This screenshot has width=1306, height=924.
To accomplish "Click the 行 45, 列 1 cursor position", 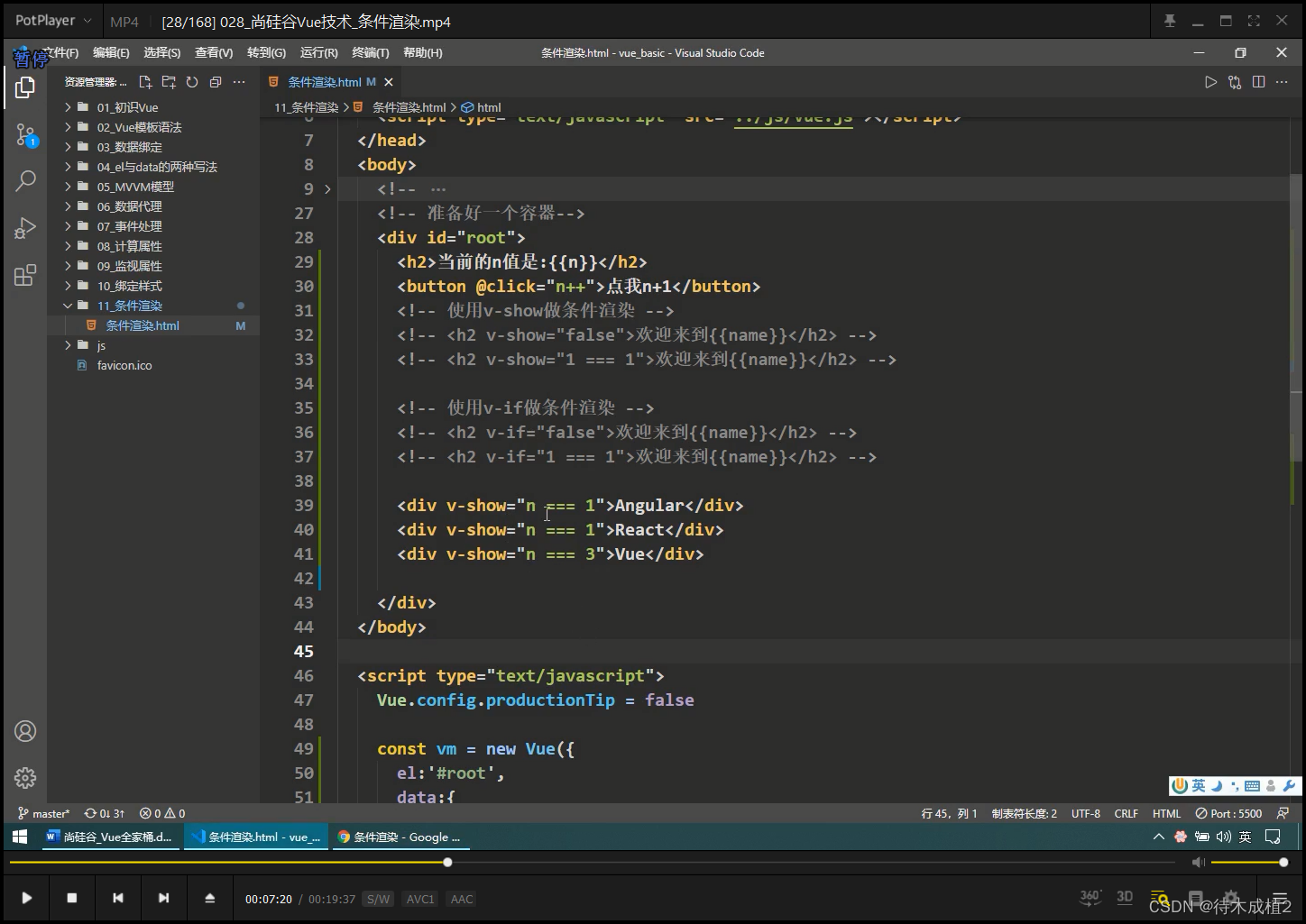I will (949, 813).
